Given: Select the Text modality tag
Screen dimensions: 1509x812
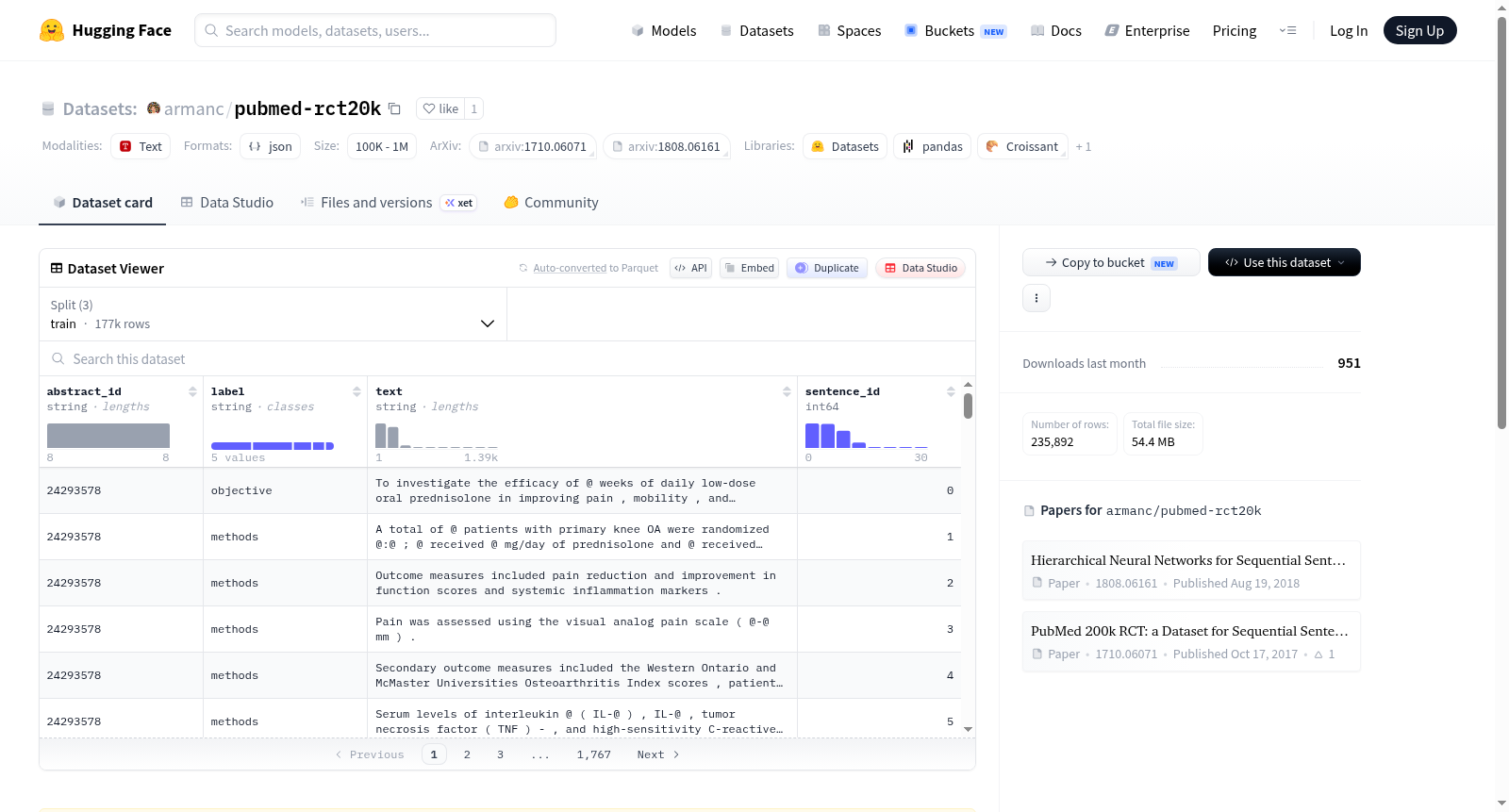Looking at the screenshot, I should pyautogui.click(x=141, y=146).
